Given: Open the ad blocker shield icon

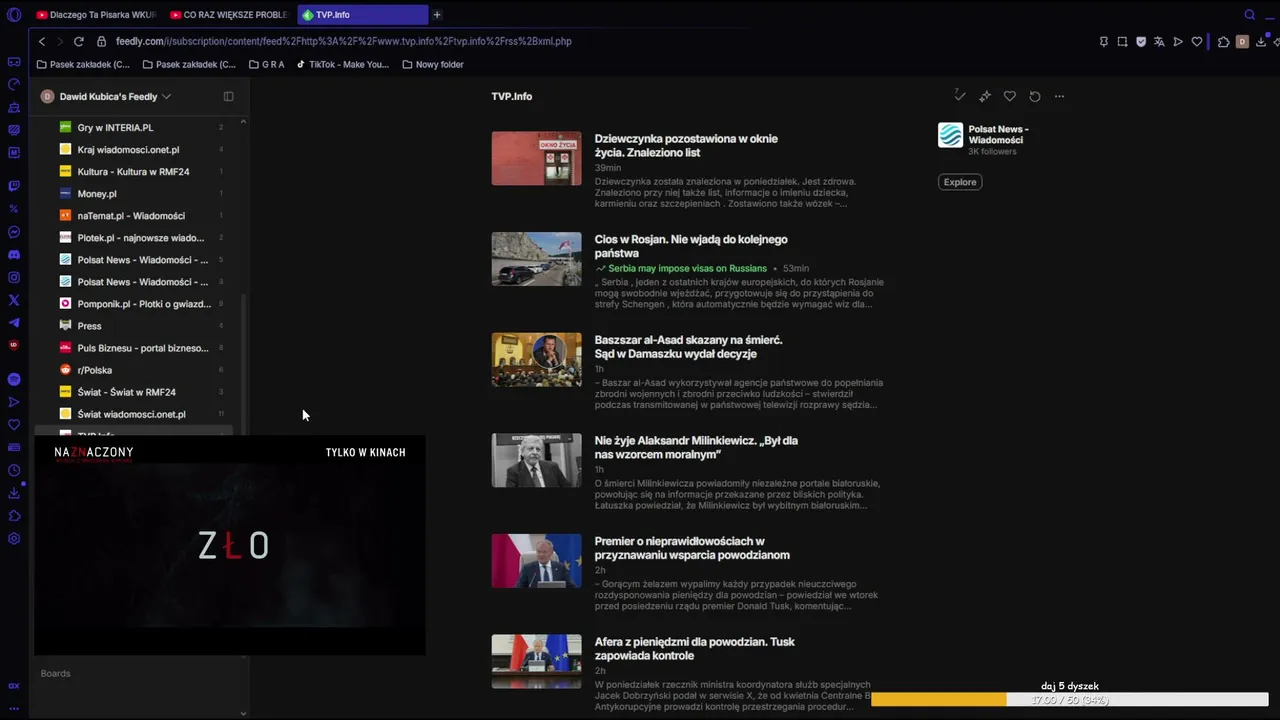Looking at the screenshot, I should pos(1141,42).
